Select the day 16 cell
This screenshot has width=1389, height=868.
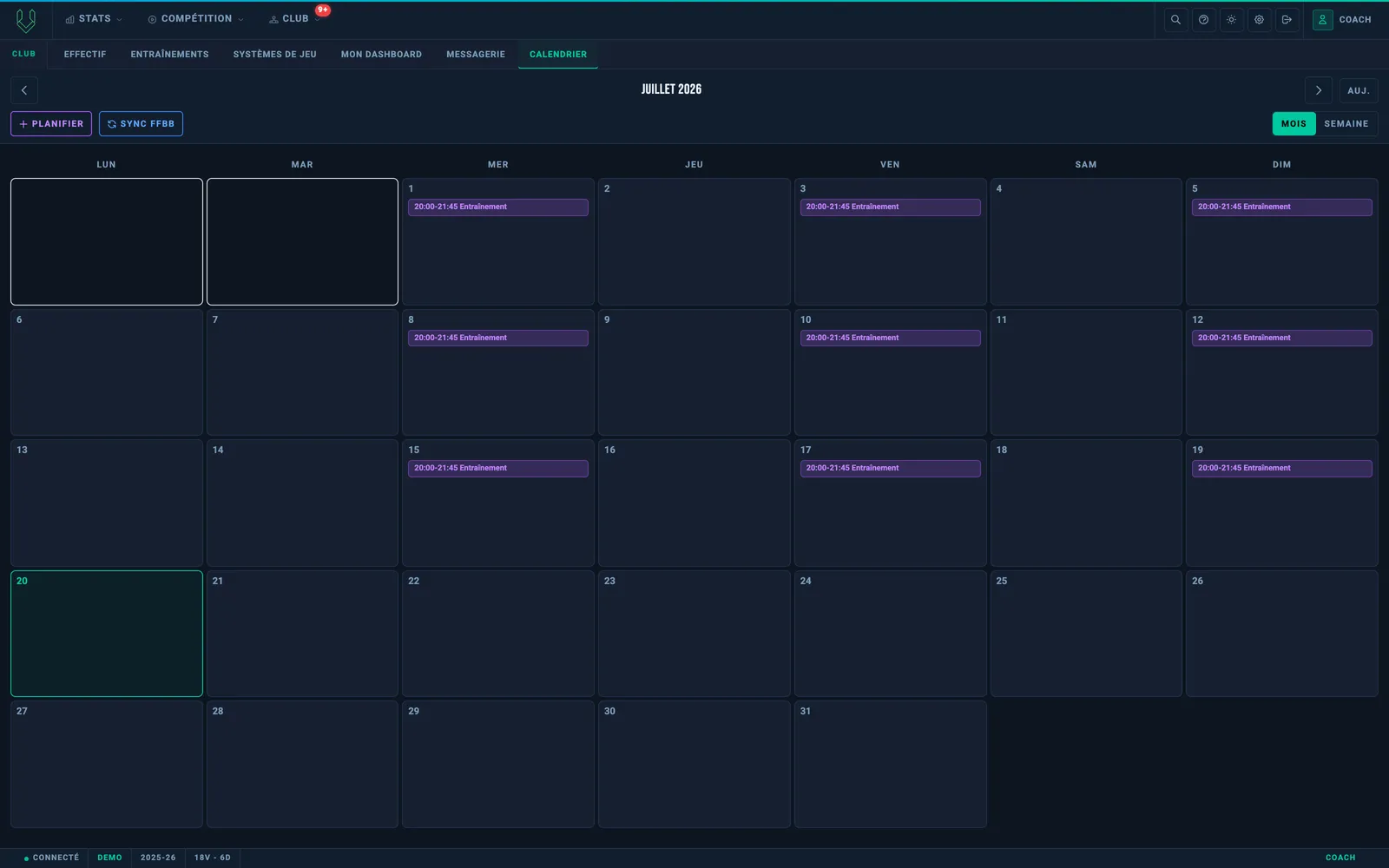point(694,503)
